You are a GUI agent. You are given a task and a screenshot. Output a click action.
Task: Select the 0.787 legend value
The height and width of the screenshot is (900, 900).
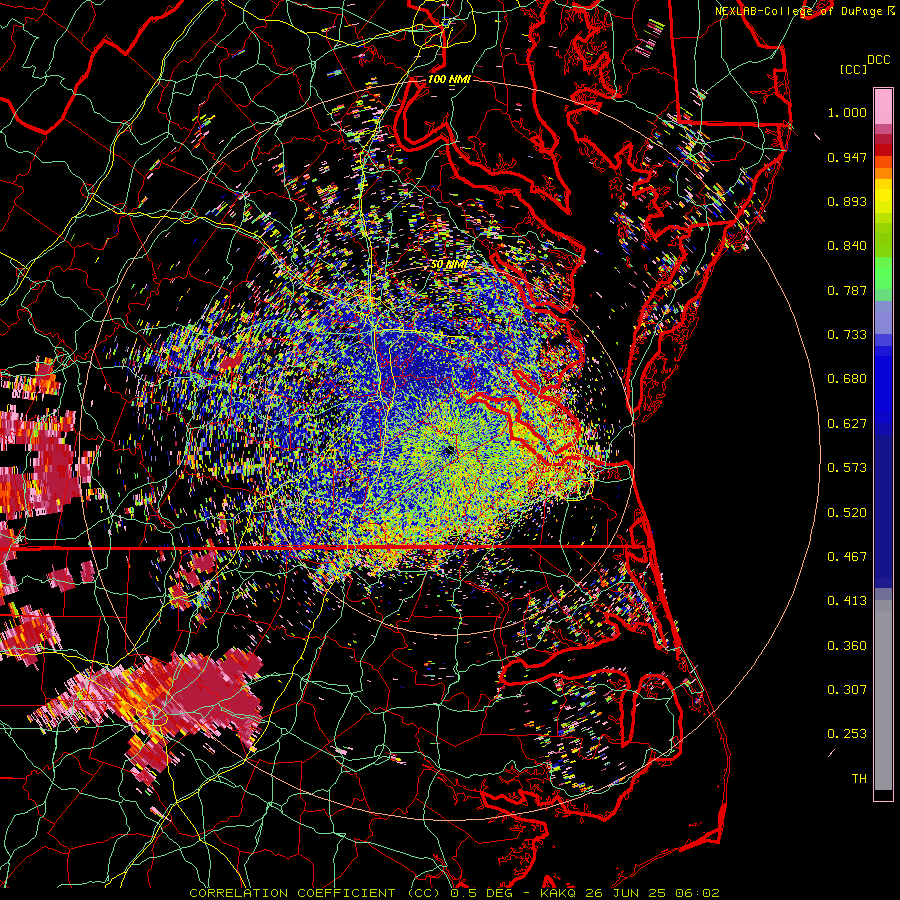[x=847, y=290]
